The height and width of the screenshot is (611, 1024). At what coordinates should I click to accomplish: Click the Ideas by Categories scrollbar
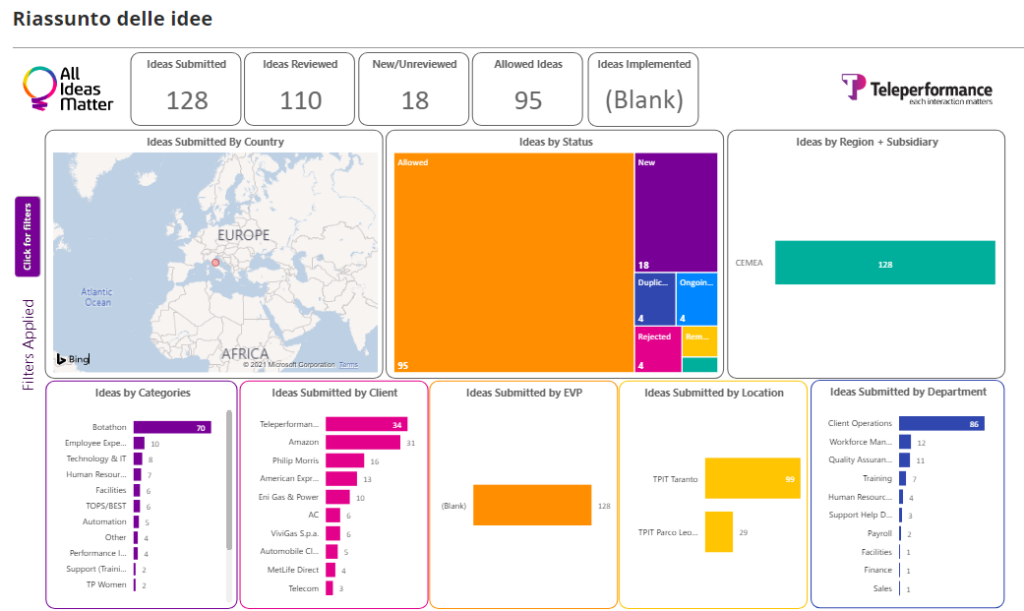229,480
